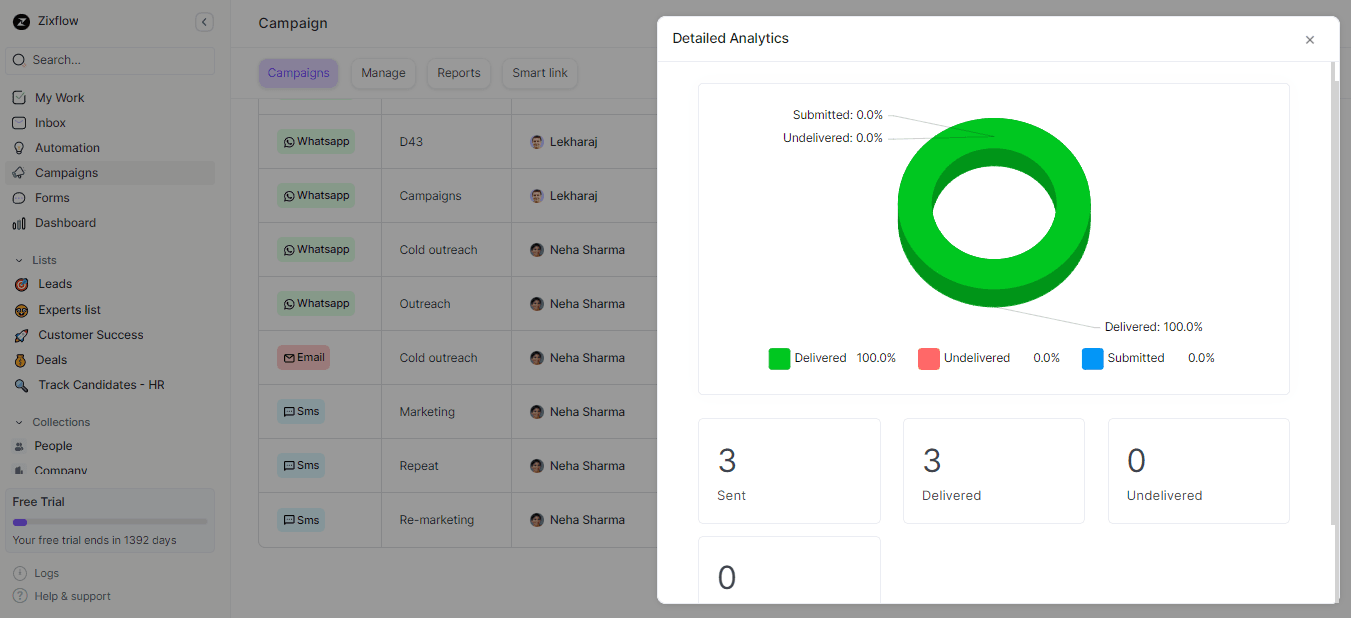The height and width of the screenshot is (618, 1351).
Task: Switch to the Reports tab
Action: pyautogui.click(x=458, y=72)
